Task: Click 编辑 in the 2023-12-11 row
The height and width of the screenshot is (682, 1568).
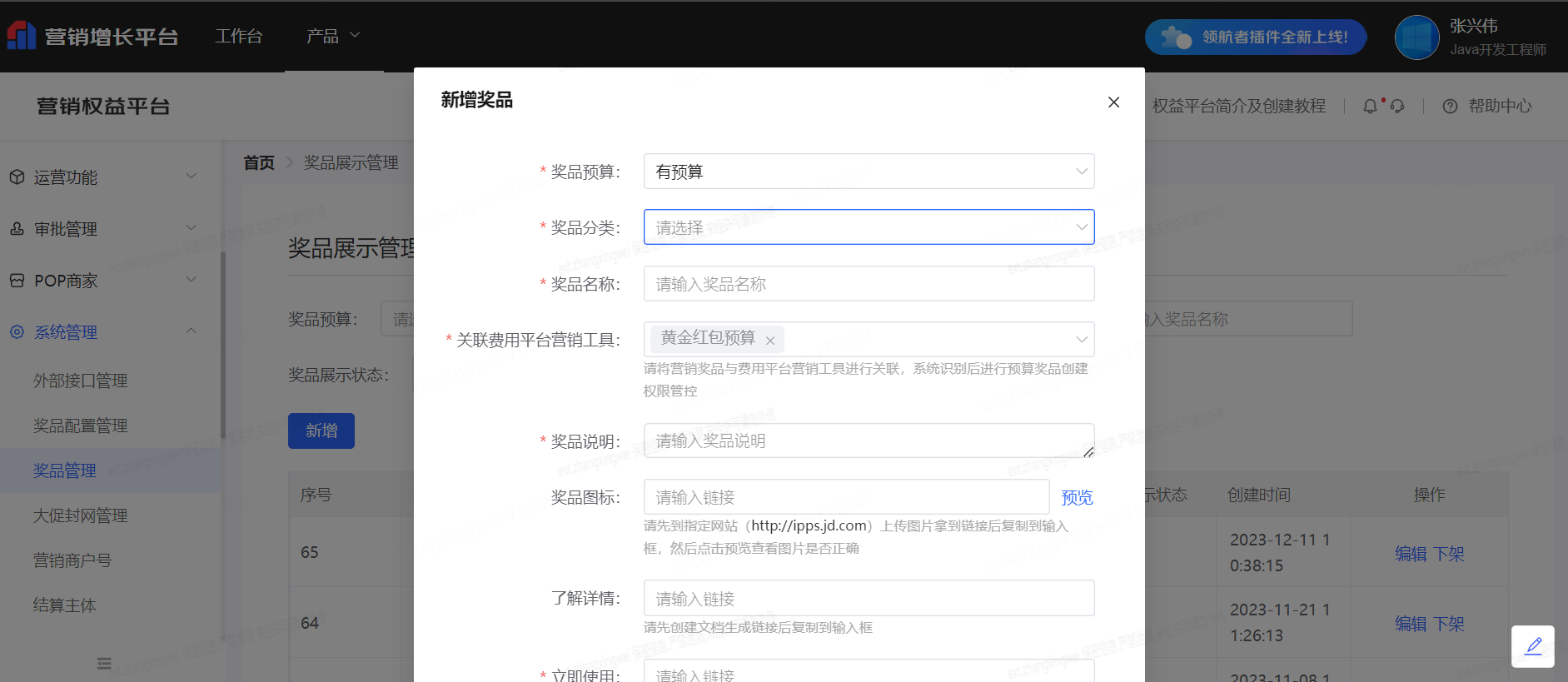Action: pos(1411,554)
